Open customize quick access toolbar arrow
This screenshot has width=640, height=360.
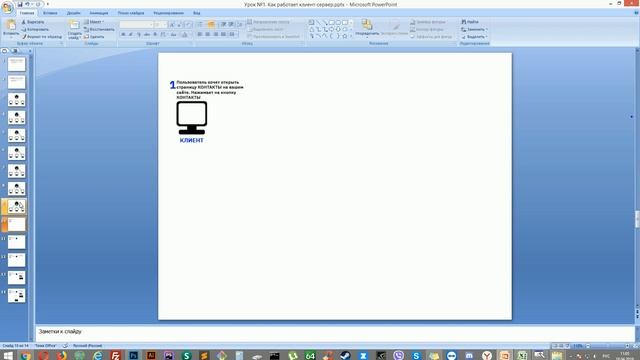pyautogui.click(x=48, y=4)
